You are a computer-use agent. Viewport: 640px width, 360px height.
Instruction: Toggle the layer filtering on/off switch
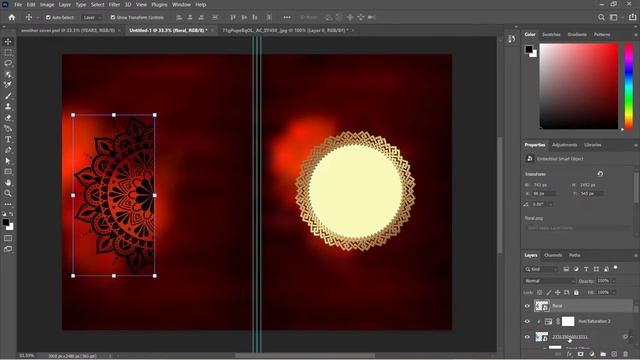(616, 268)
